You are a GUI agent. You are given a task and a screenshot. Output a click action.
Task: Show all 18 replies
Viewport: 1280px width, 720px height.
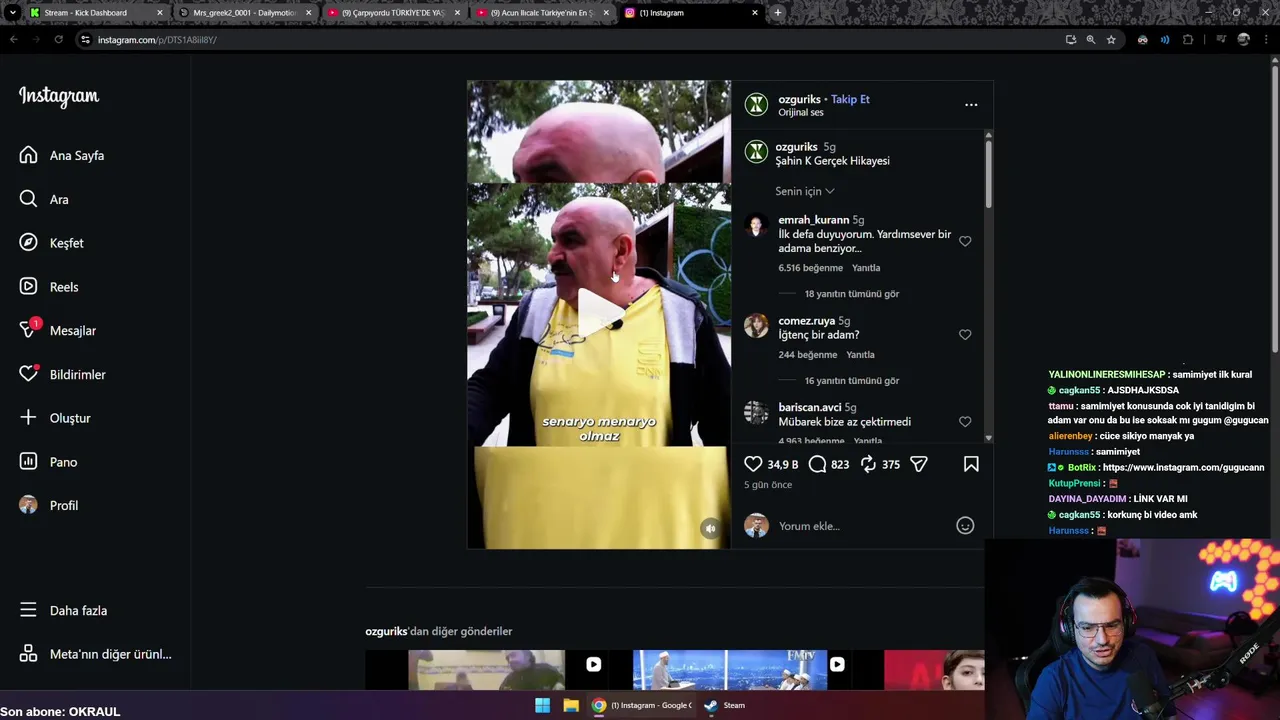[852, 294]
